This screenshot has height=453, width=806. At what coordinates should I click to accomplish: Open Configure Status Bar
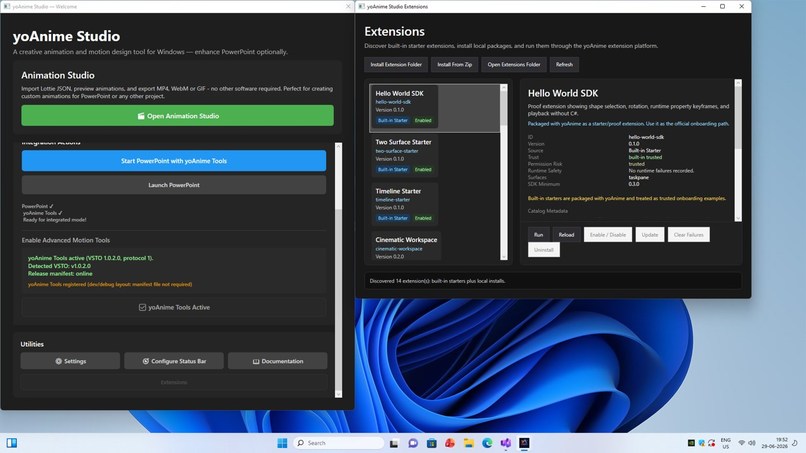coord(174,361)
